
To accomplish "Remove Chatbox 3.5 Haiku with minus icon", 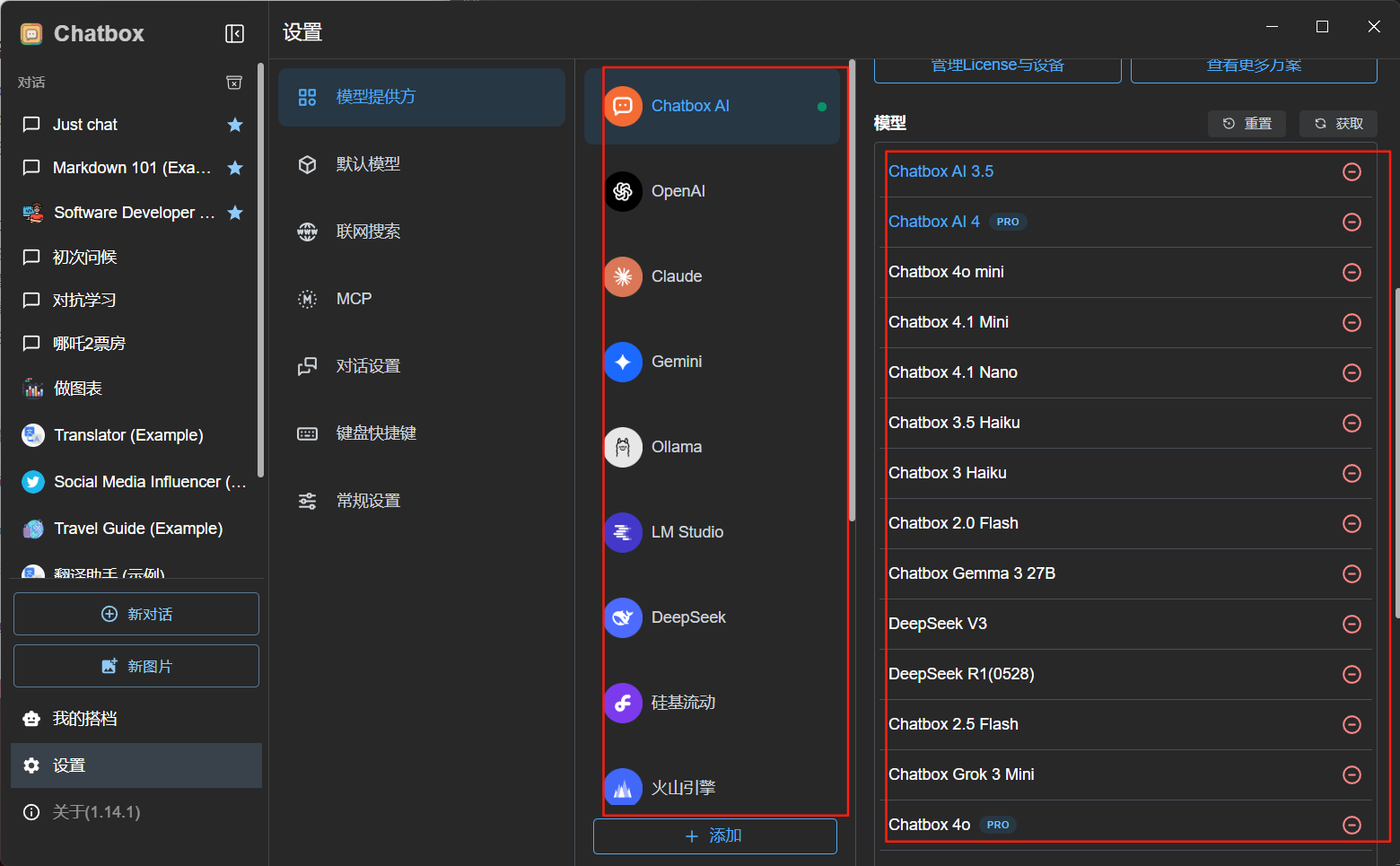I will click(1352, 423).
